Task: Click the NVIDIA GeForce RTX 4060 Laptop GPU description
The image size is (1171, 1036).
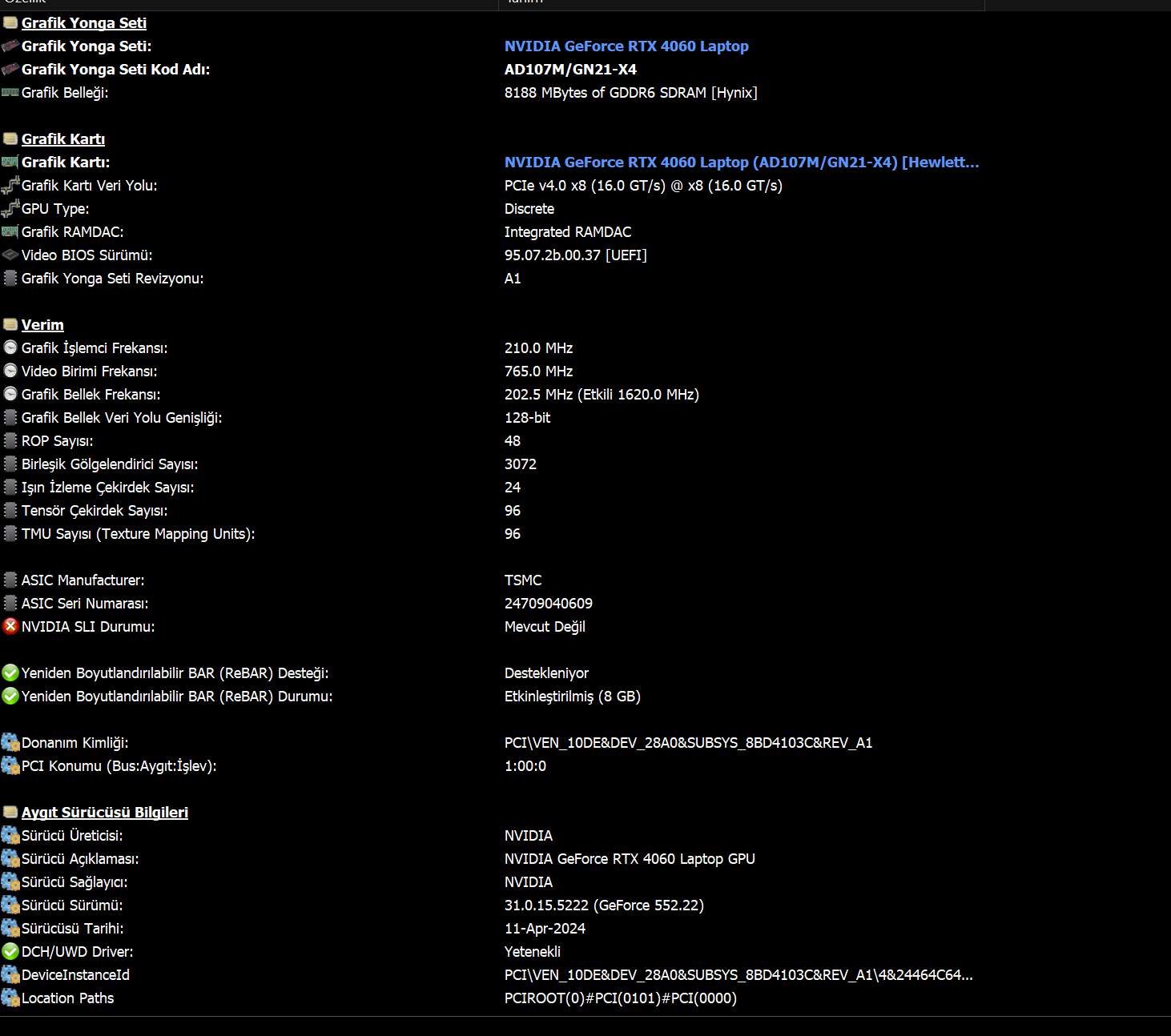Action: point(630,859)
